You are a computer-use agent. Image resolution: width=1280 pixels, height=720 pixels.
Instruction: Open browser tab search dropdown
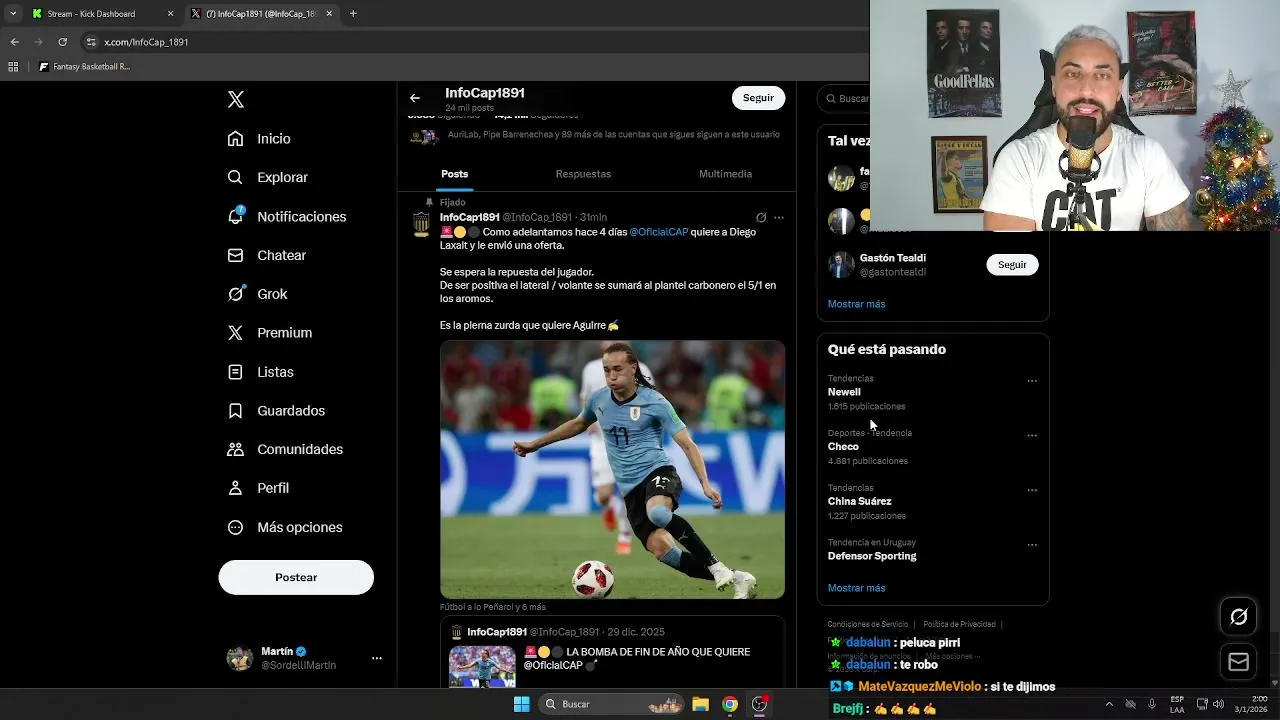coord(13,14)
